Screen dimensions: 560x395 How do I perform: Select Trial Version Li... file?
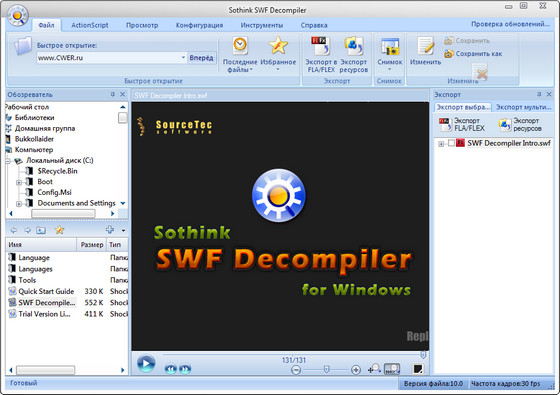click(x=44, y=314)
